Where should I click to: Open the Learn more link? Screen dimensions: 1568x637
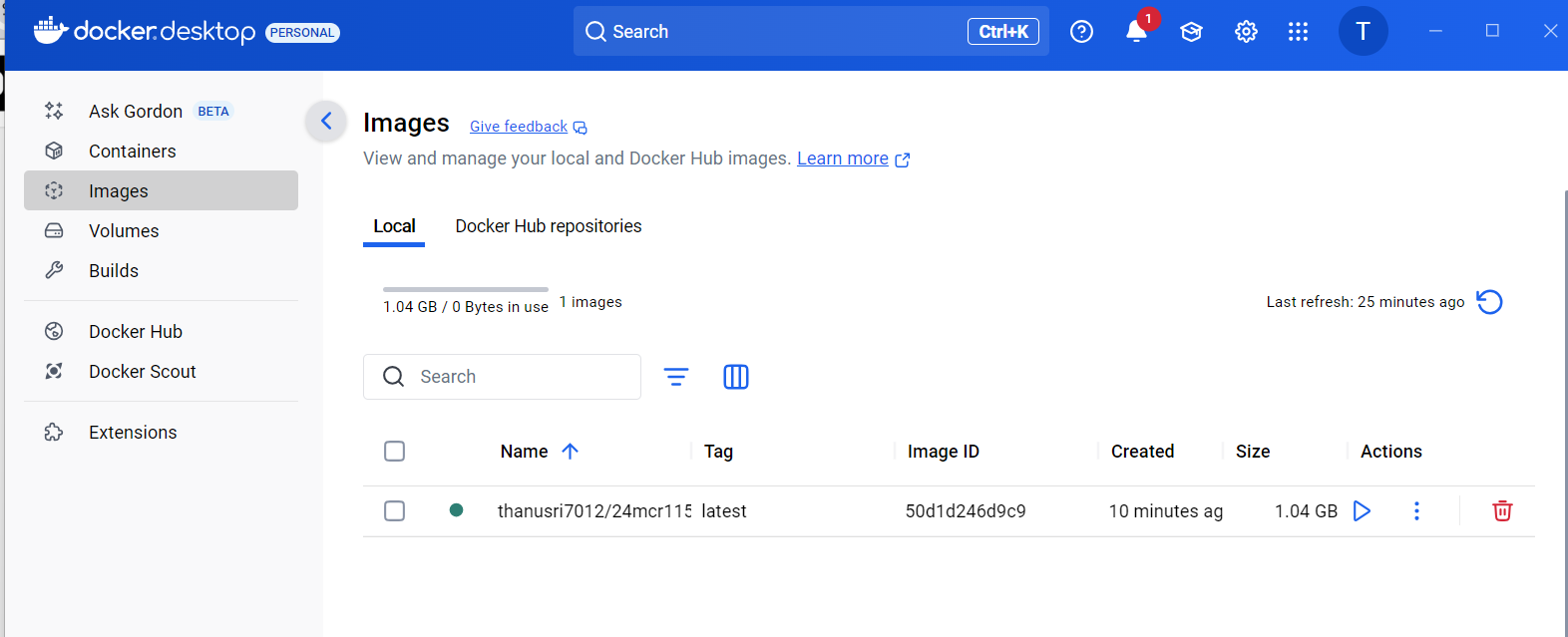(843, 159)
